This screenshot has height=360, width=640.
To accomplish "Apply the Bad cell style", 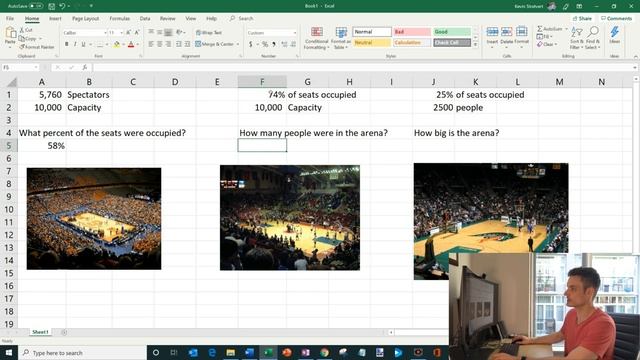I will pos(412,32).
